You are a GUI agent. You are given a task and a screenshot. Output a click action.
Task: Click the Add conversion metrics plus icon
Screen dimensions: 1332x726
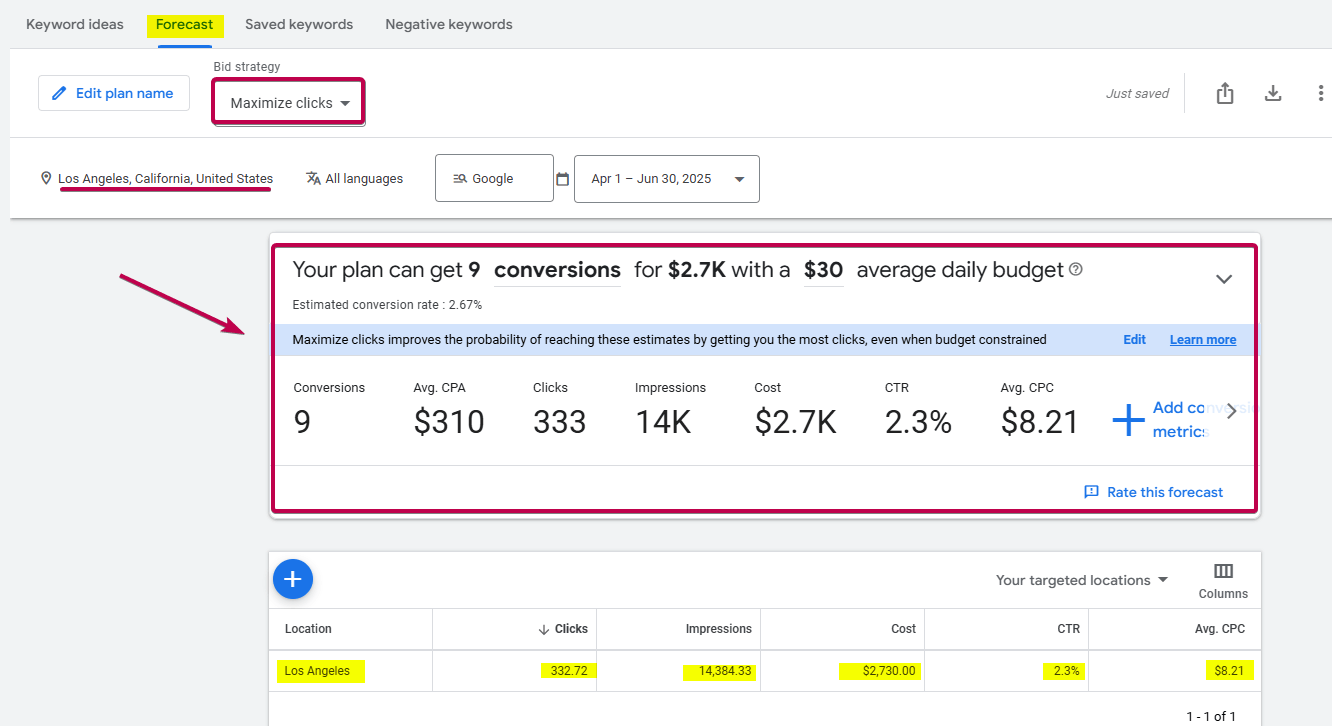click(x=1128, y=421)
